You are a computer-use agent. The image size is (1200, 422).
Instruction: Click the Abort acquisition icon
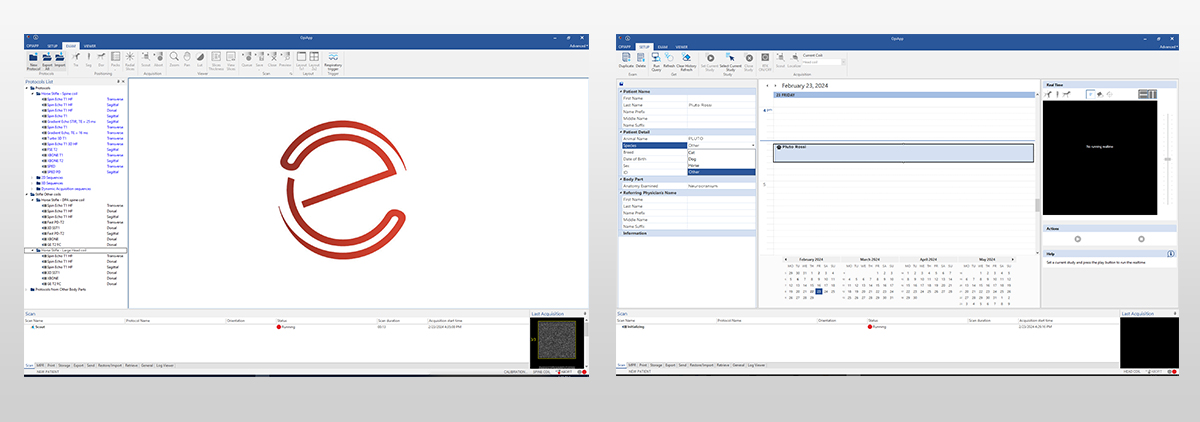pos(158,57)
